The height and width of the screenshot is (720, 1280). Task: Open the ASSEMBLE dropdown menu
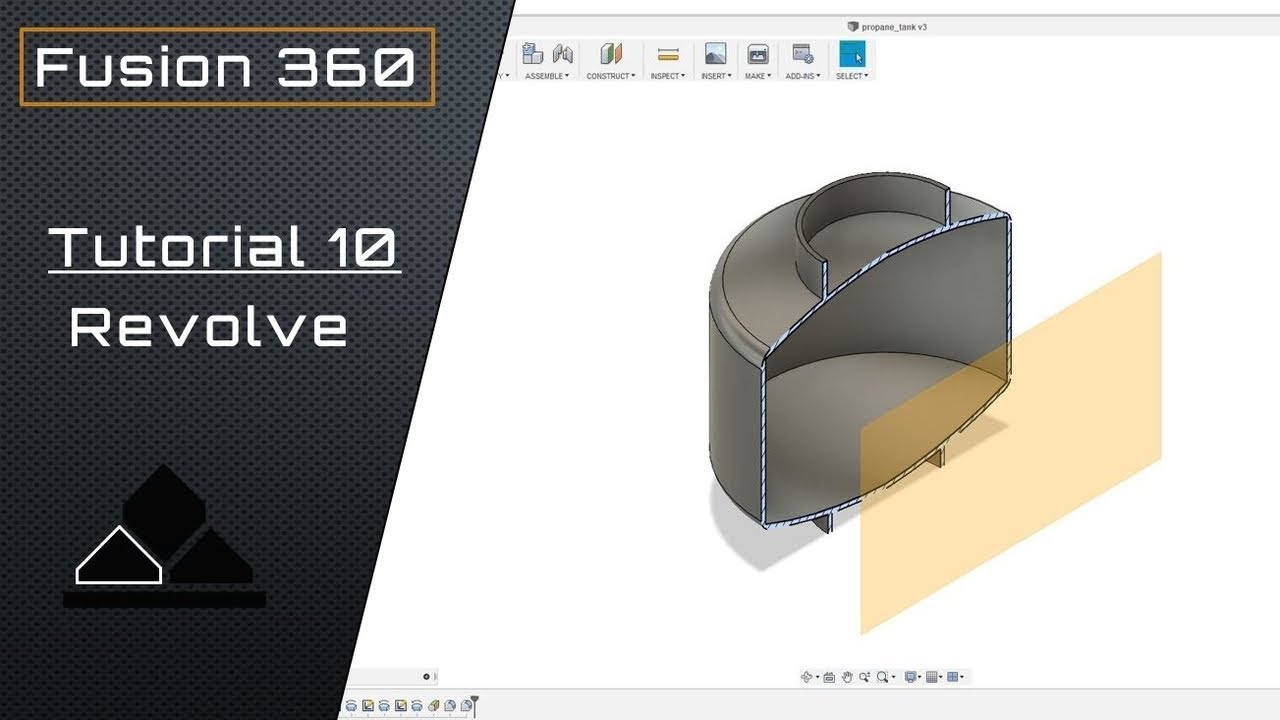click(x=547, y=76)
